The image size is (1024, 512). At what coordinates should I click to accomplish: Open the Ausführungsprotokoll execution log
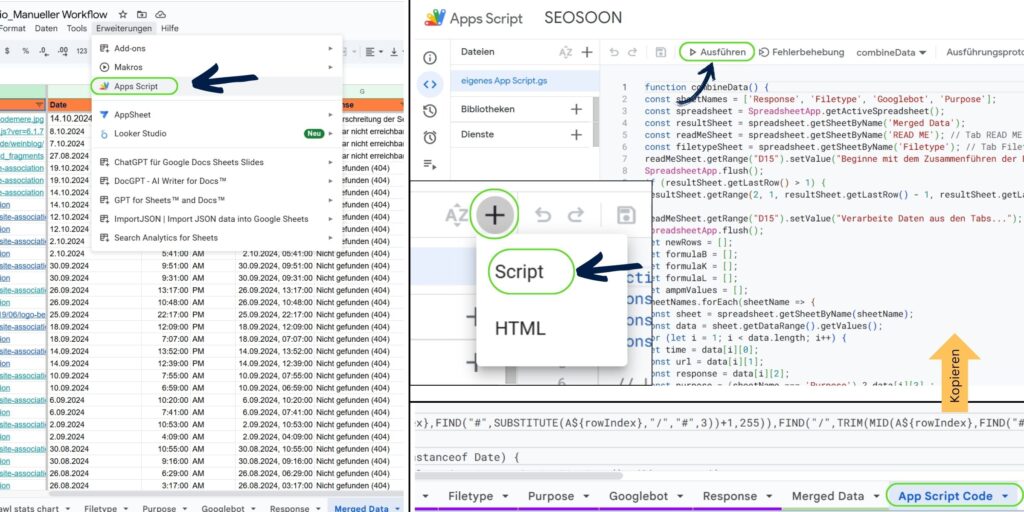coord(985,52)
